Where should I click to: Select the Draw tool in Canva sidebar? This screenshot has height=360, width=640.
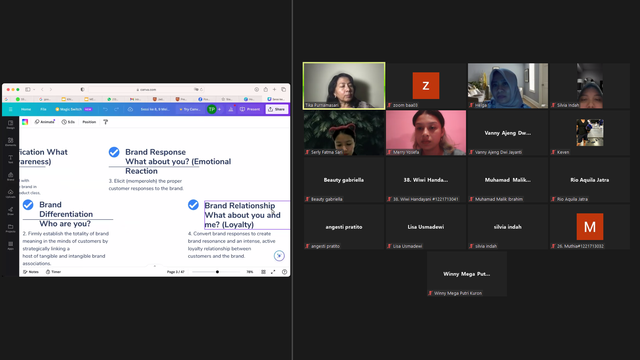tap(11, 211)
